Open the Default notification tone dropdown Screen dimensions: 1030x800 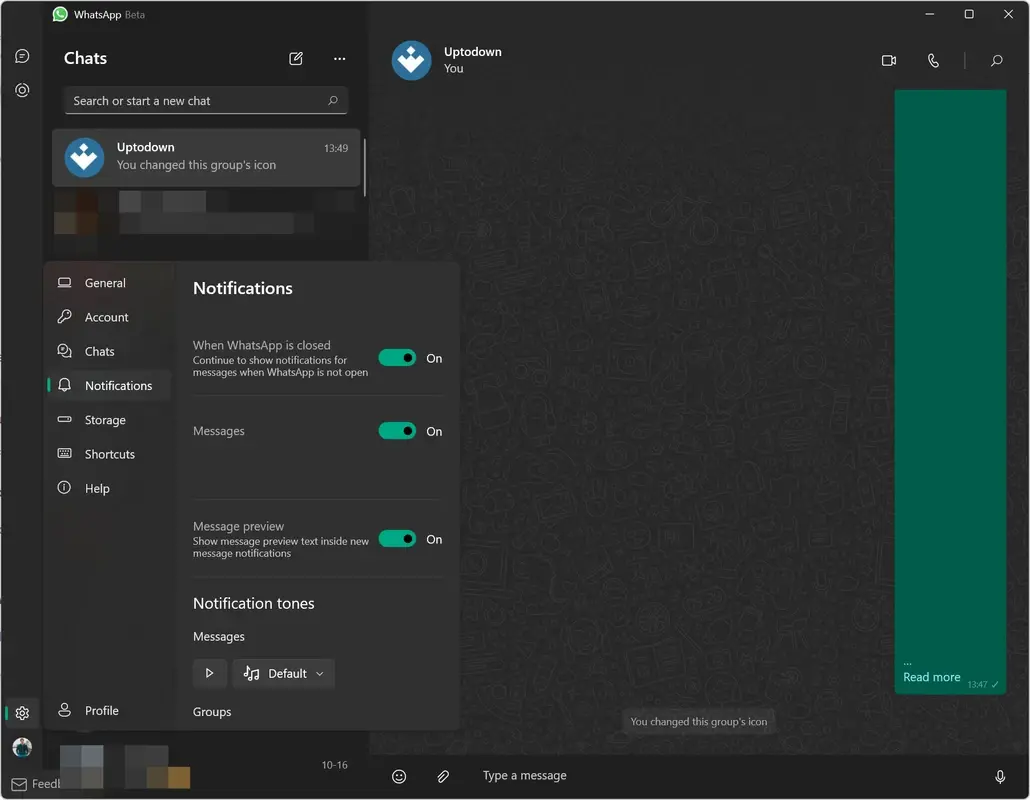tap(284, 673)
